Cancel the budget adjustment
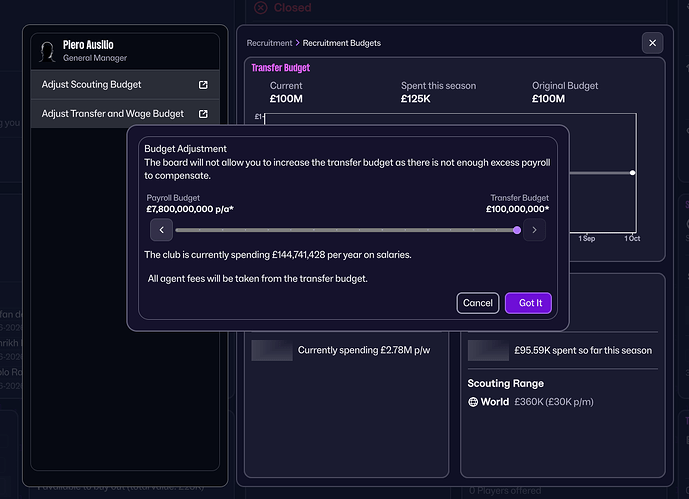The height and width of the screenshot is (499, 689). click(477, 303)
